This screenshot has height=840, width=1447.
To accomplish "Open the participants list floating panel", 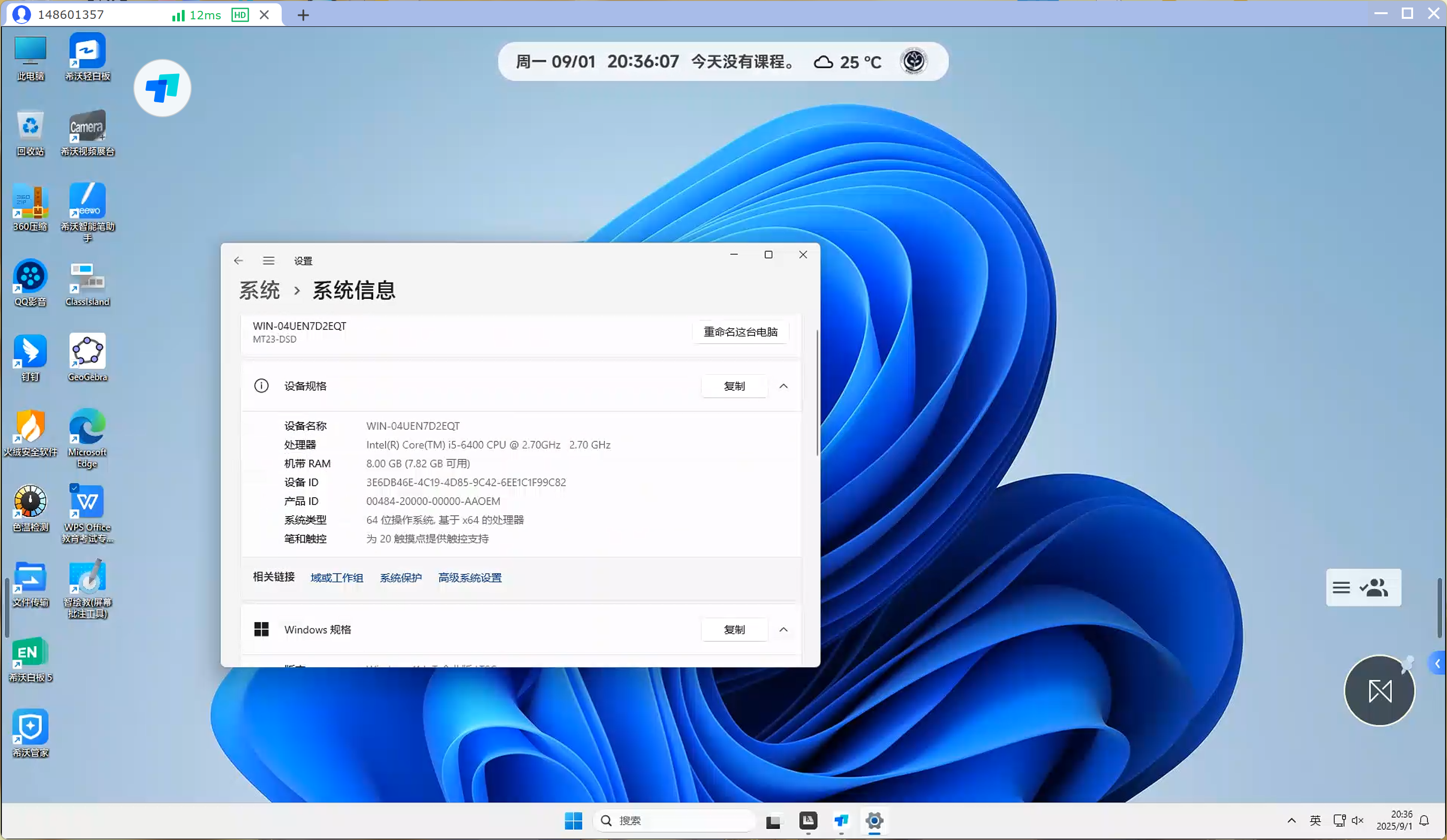I will (1374, 587).
